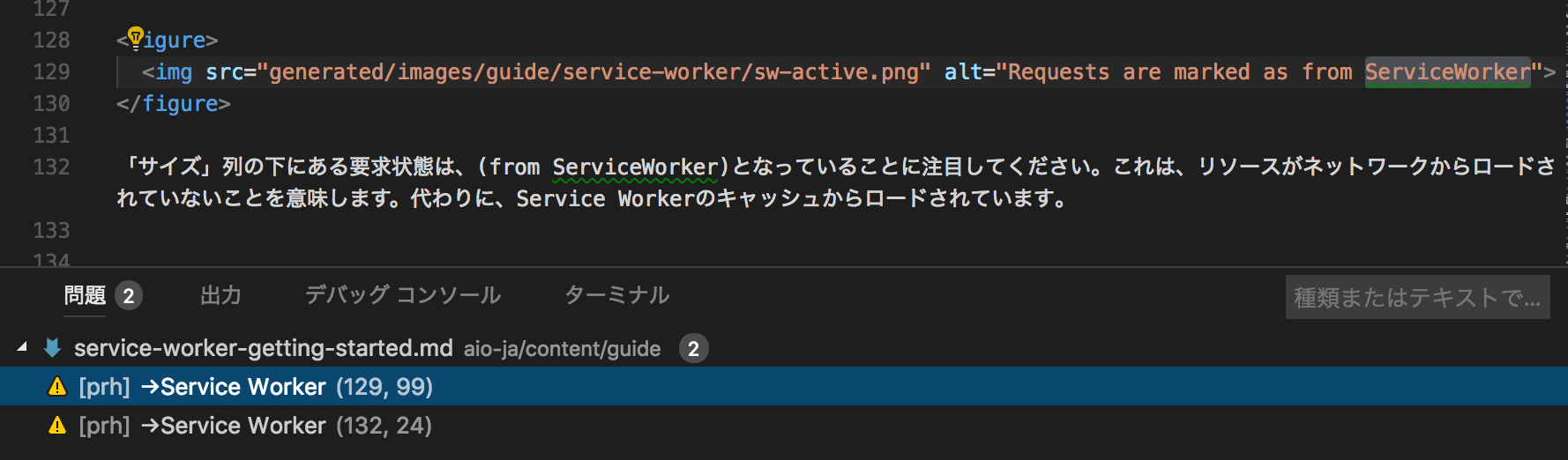Click line number 129 in the gutter
1568x460 pixels.
[51, 71]
